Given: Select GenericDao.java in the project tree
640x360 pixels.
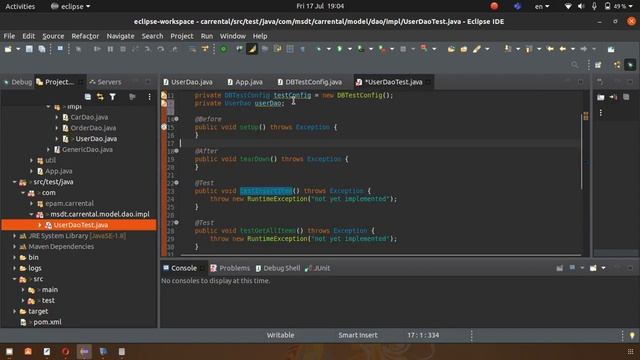Looking at the screenshot, I should [83, 149].
